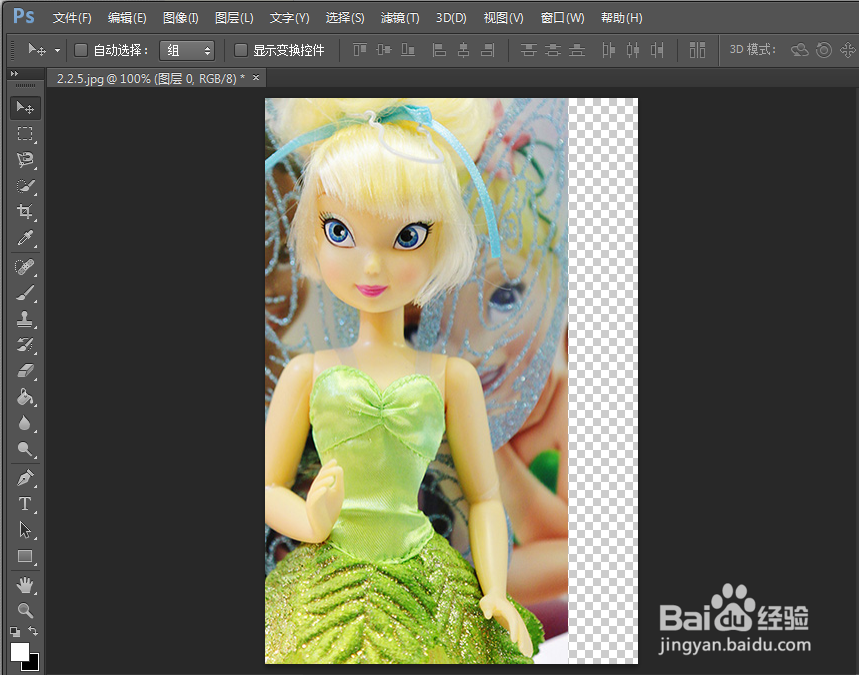Enable the 自动选择 checkbox
859x675 pixels.
(80, 48)
